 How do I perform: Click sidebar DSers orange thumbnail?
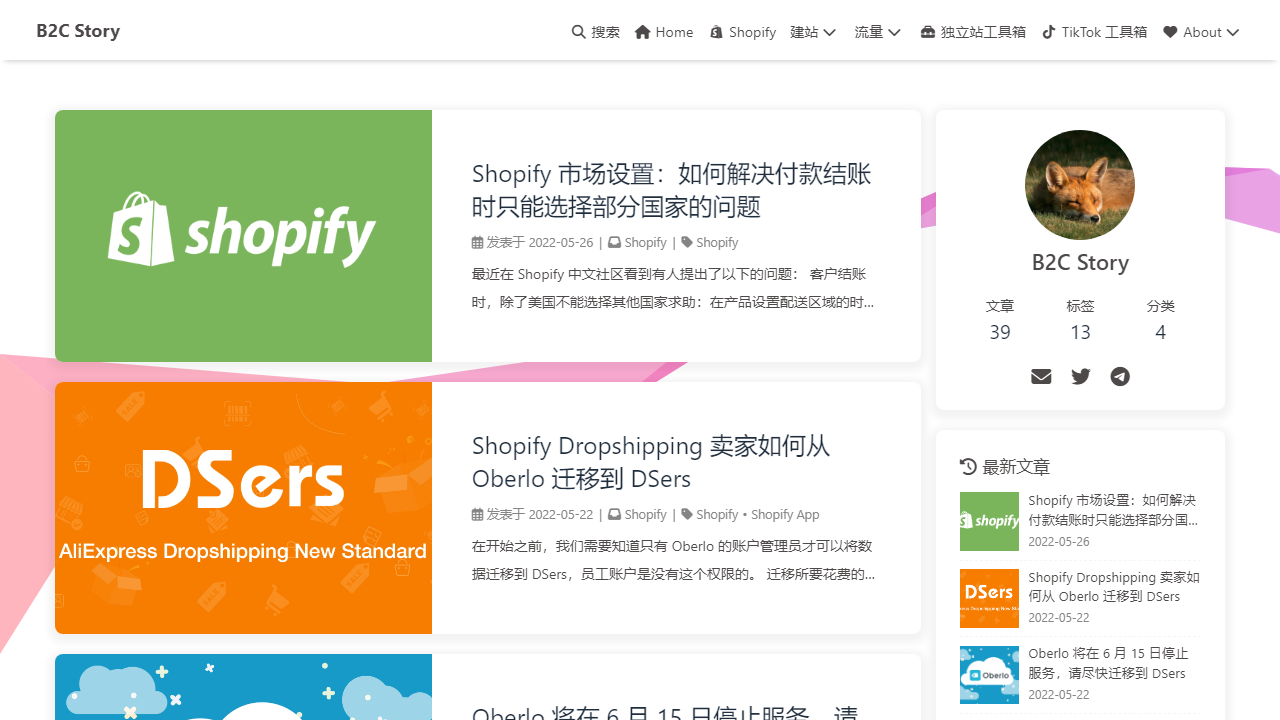coord(989,598)
